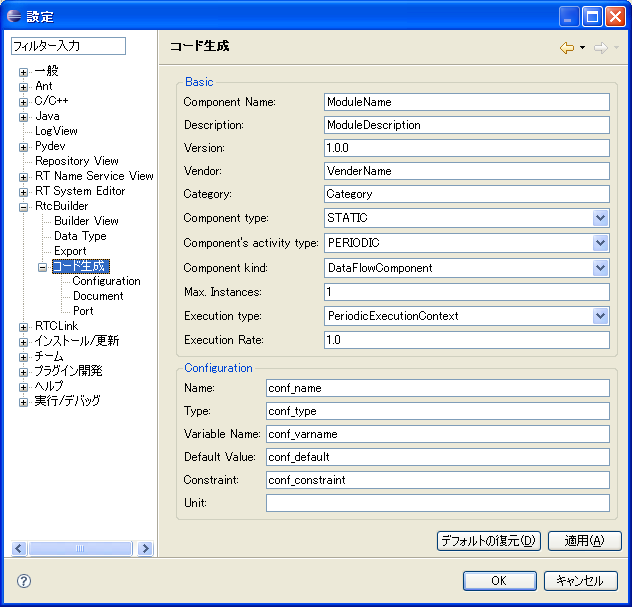
Task: Click the フィルター入力 filter field
Action: pyautogui.click(x=68, y=46)
